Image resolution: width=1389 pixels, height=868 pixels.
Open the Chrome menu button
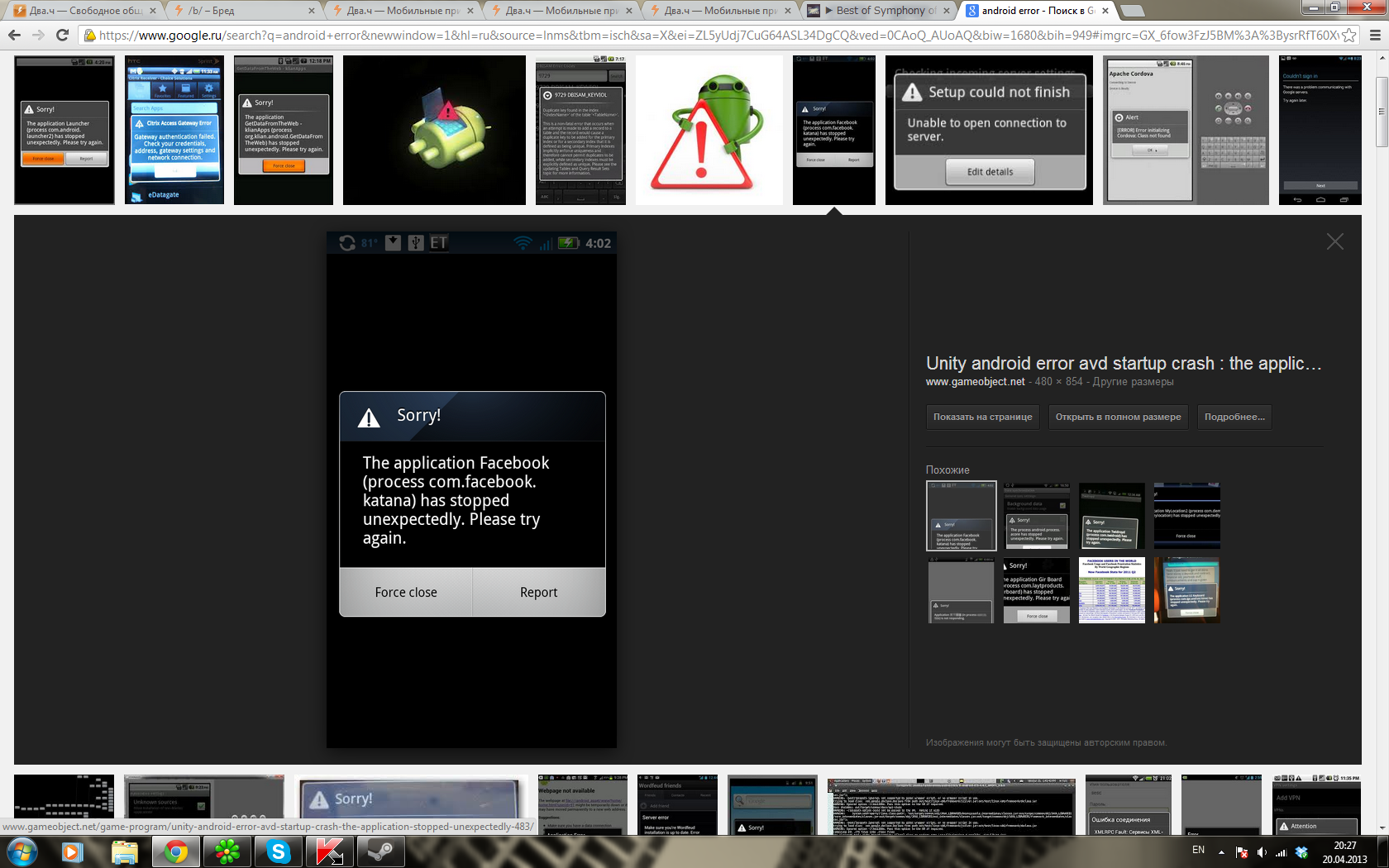pos(1375,35)
